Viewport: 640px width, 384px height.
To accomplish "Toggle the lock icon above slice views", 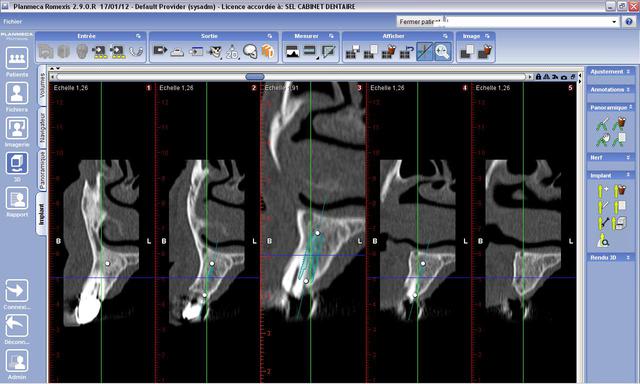I will (538, 77).
